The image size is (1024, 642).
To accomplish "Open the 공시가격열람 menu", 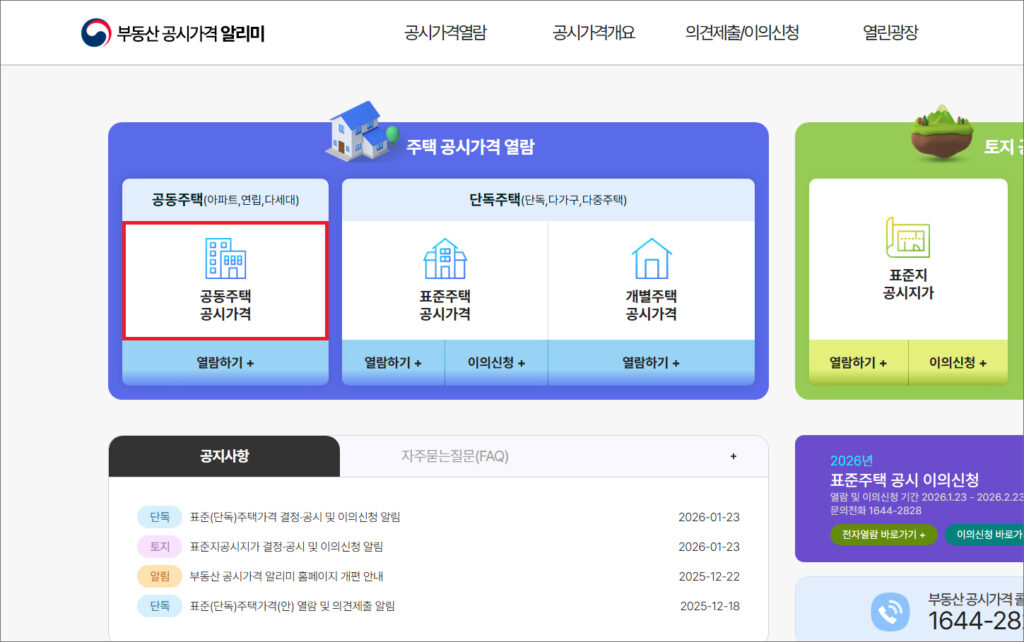I will point(445,32).
